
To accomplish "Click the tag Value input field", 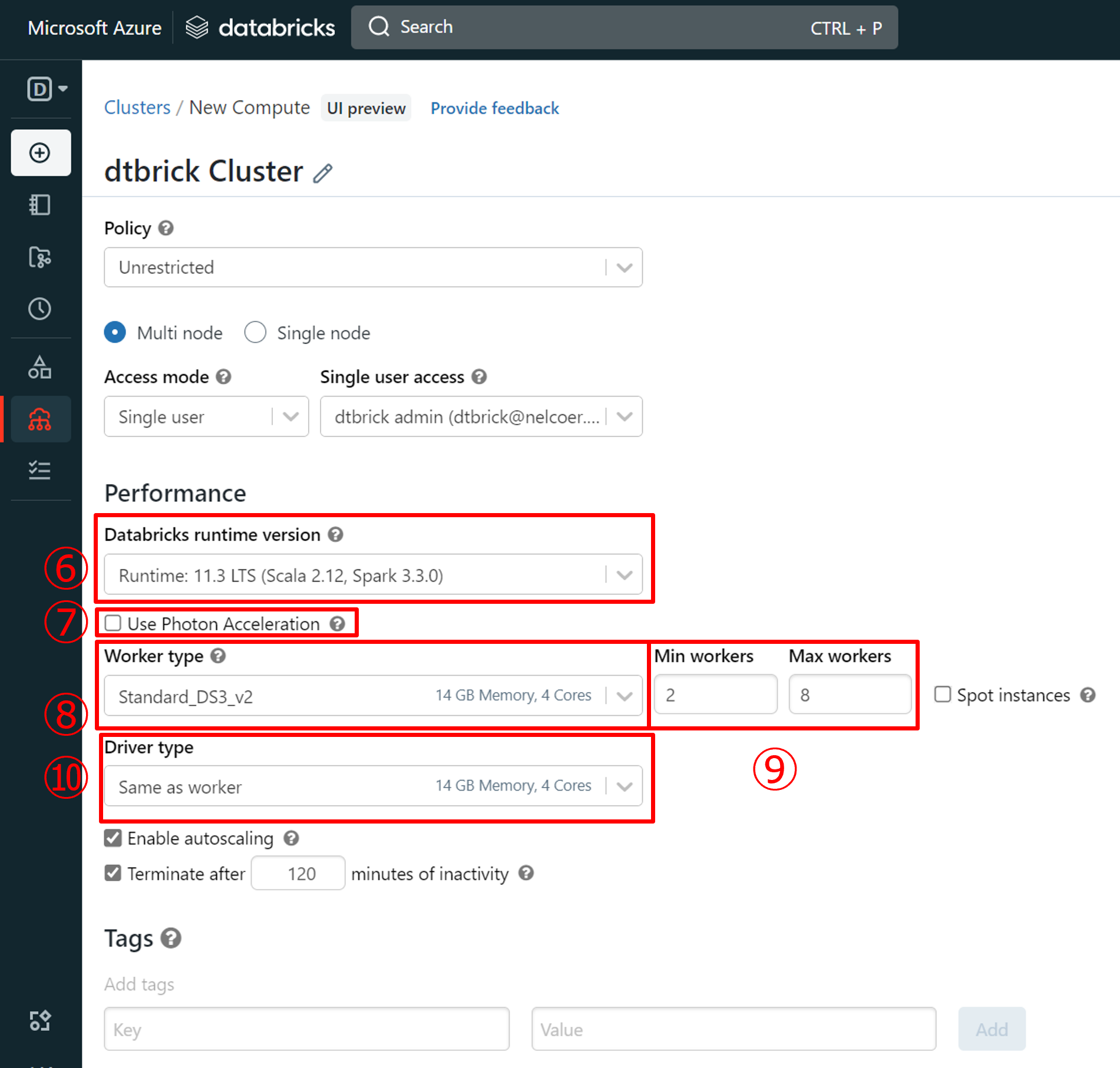I will pyautogui.click(x=734, y=1029).
